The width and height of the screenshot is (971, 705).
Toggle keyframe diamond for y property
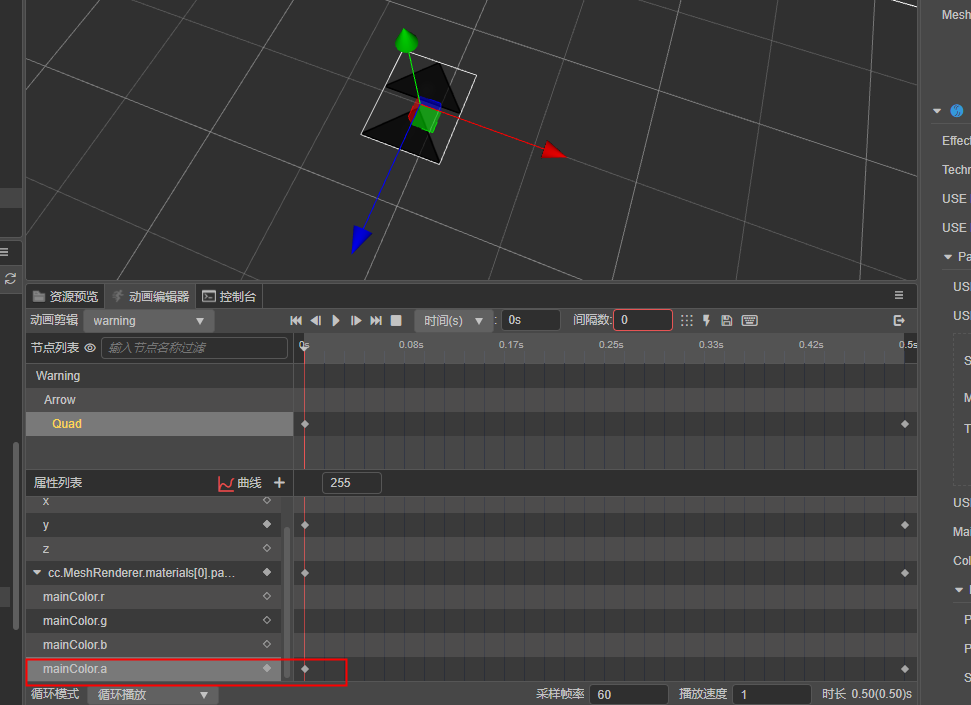267,524
